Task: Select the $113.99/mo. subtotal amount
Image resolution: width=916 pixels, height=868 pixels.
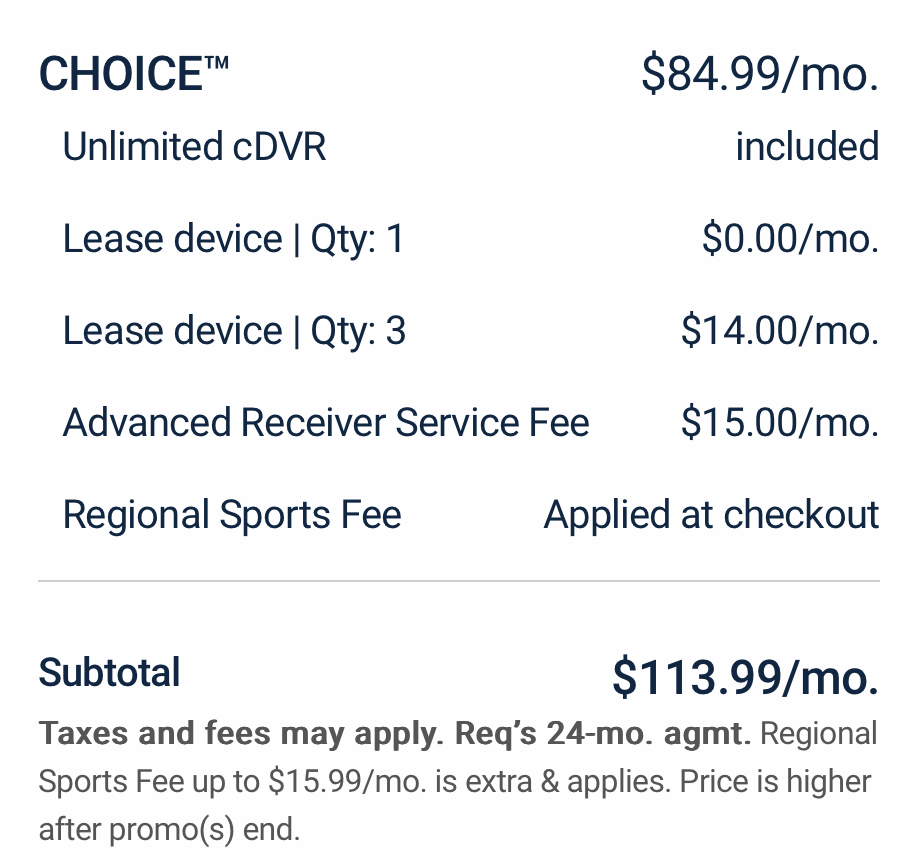Action: tap(745, 677)
